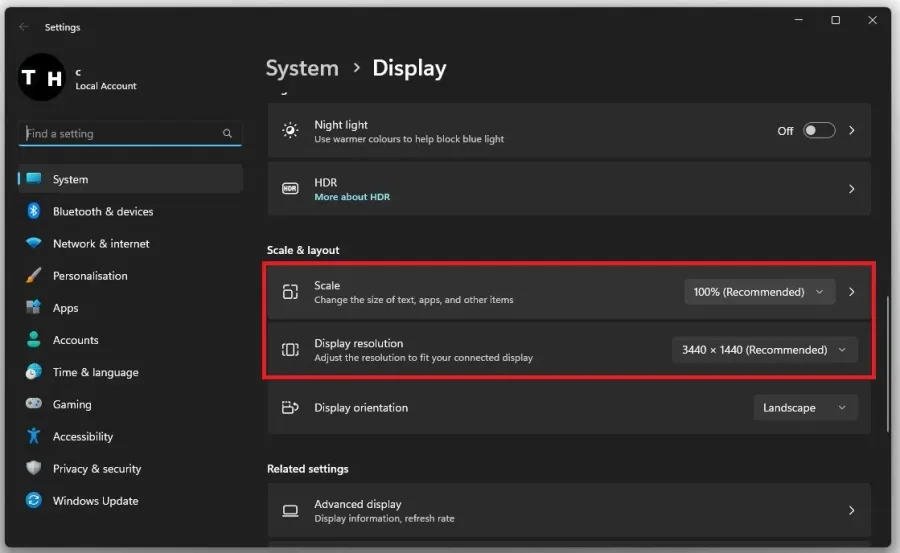Image resolution: width=900 pixels, height=553 pixels.
Task: Open Personalisation settings
Action: pos(130,275)
